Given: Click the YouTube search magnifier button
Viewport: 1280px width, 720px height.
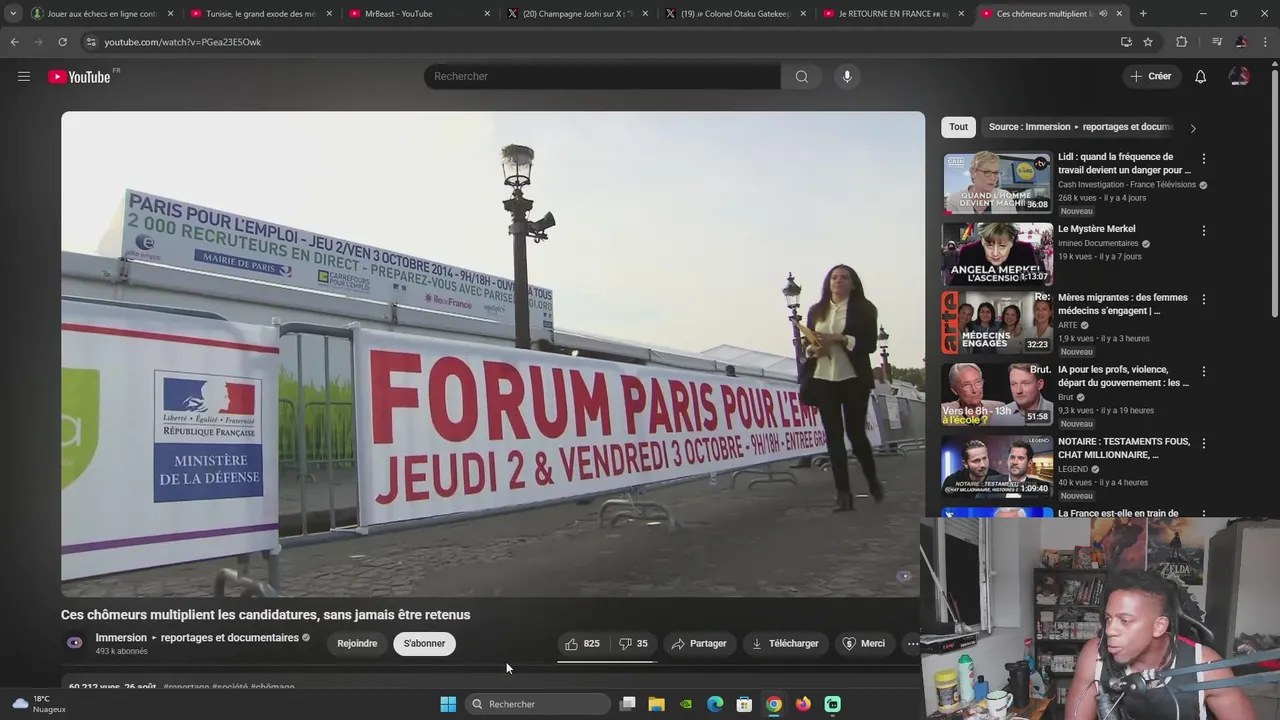Looking at the screenshot, I should point(801,76).
